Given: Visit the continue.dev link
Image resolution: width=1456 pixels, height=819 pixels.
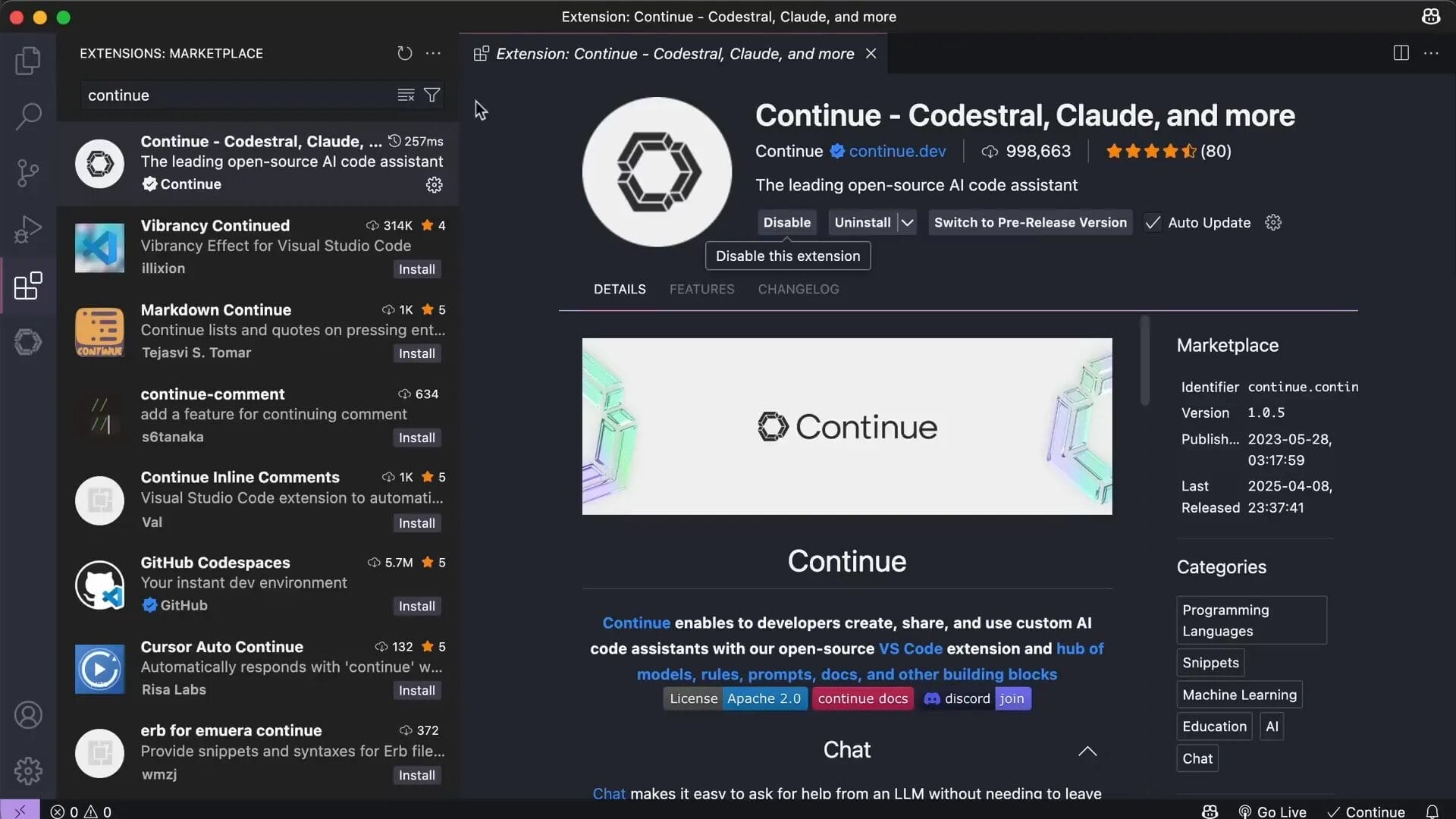Looking at the screenshot, I should [x=897, y=151].
